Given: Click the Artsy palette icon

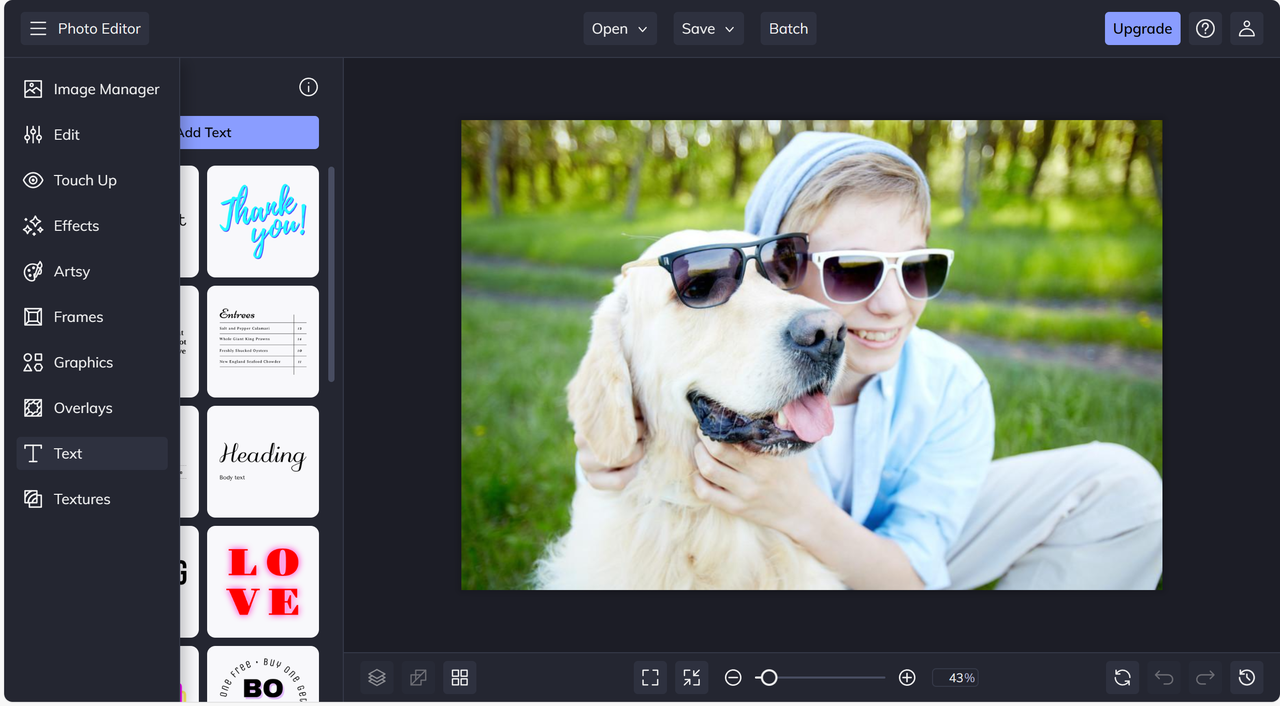Looking at the screenshot, I should pos(33,271).
